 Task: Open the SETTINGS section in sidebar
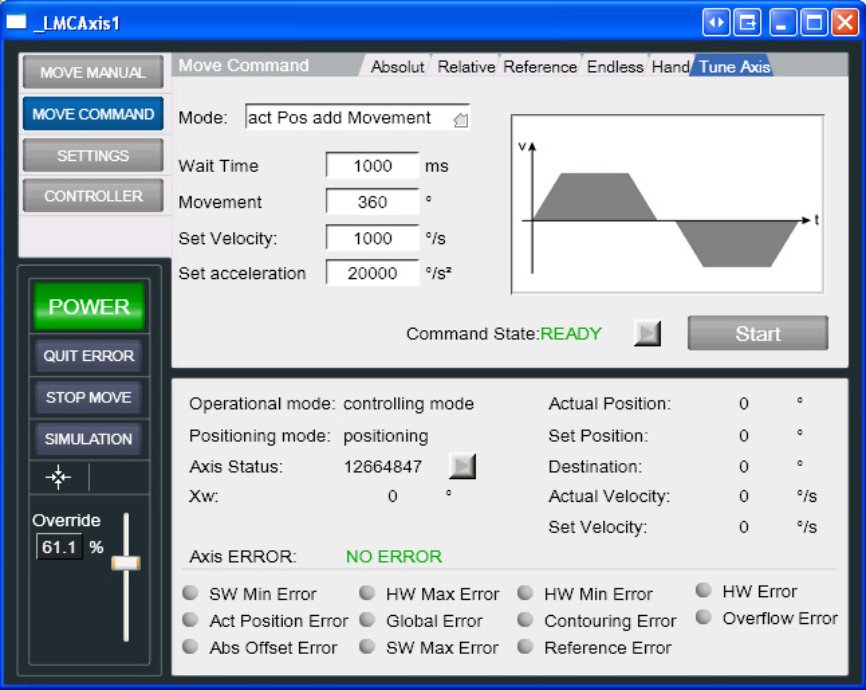click(x=93, y=155)
